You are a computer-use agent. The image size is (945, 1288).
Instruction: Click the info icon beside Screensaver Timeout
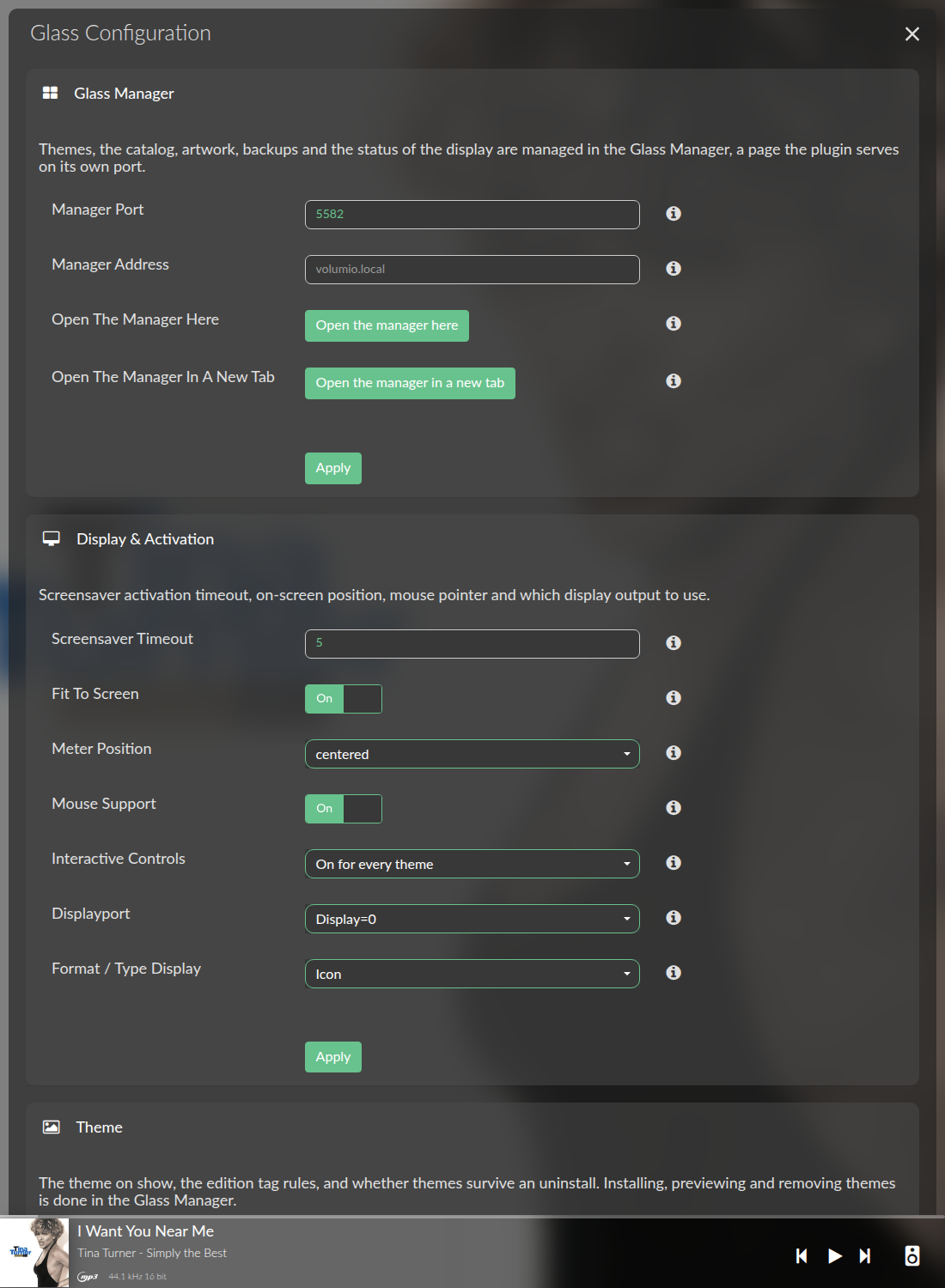click(674, 643)
